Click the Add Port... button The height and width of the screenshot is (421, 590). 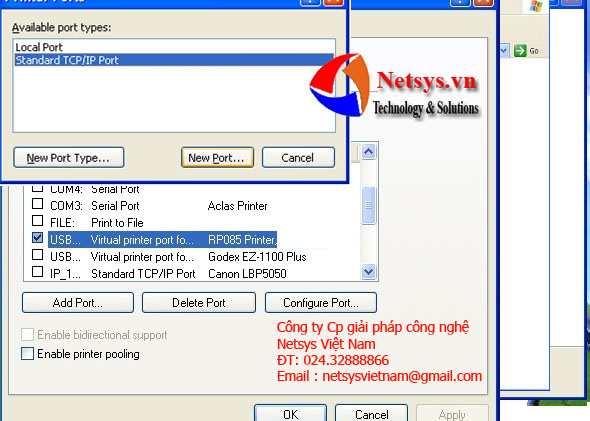[78, 302]
